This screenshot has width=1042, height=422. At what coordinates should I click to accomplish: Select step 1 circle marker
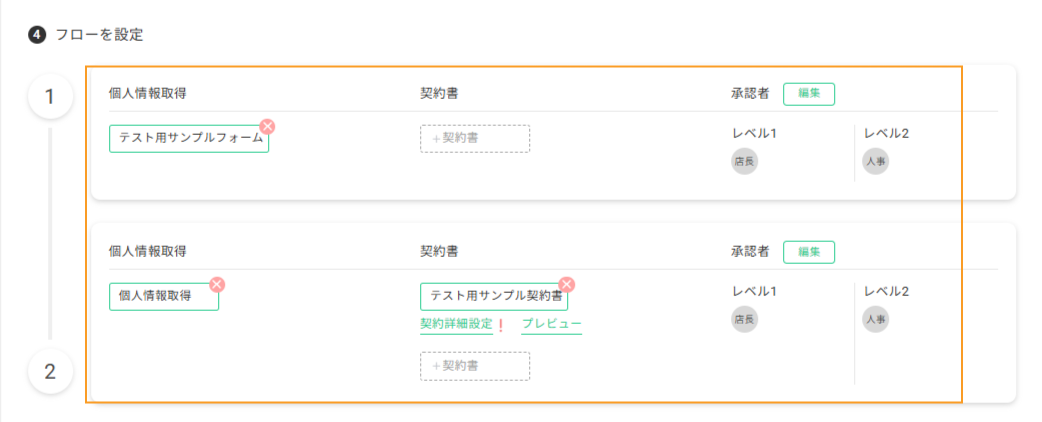tap(50, 97)
